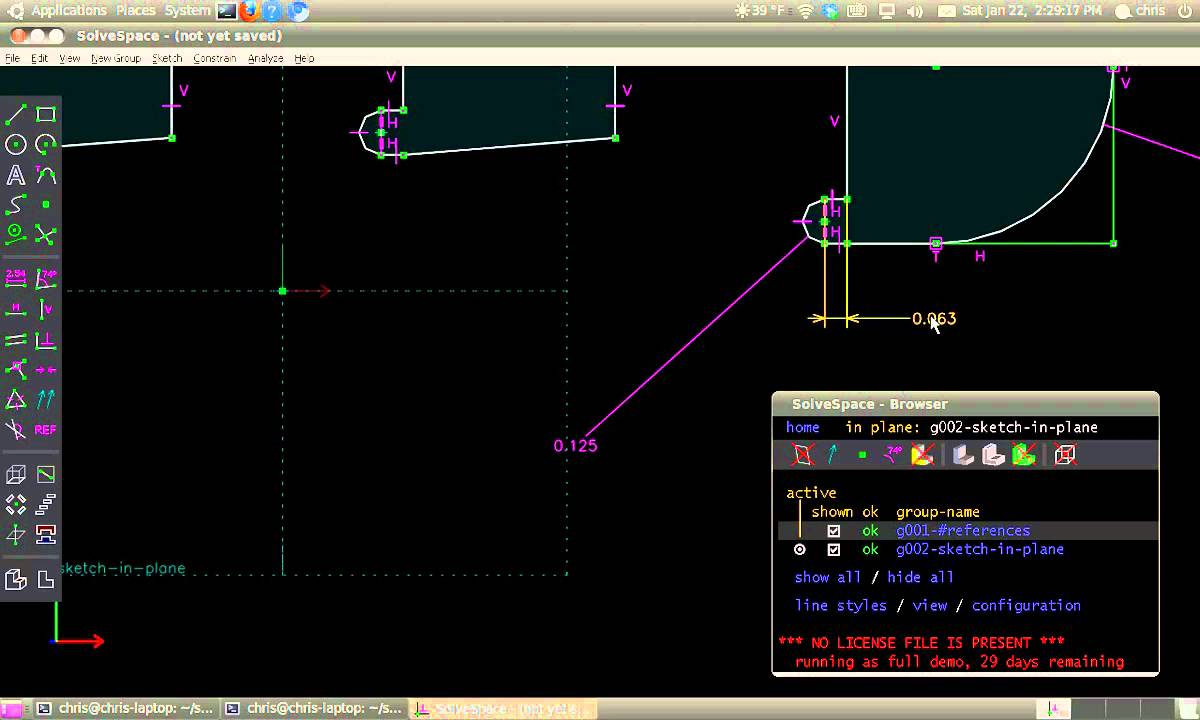Select active radio for g002-sketch-in-plane
1200x720 pixels.
(800, 550)
